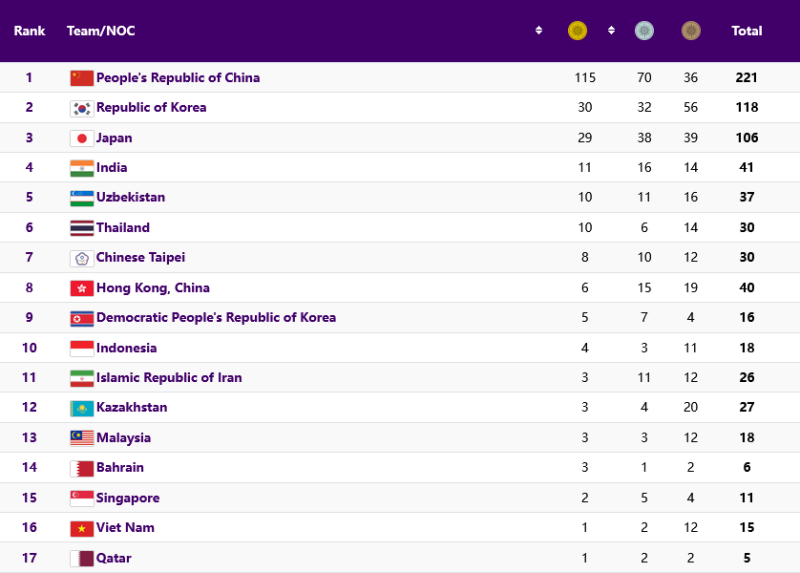Click China's silver count 70
This screenshot has width=800, height=573.
(x=644, y=78)
